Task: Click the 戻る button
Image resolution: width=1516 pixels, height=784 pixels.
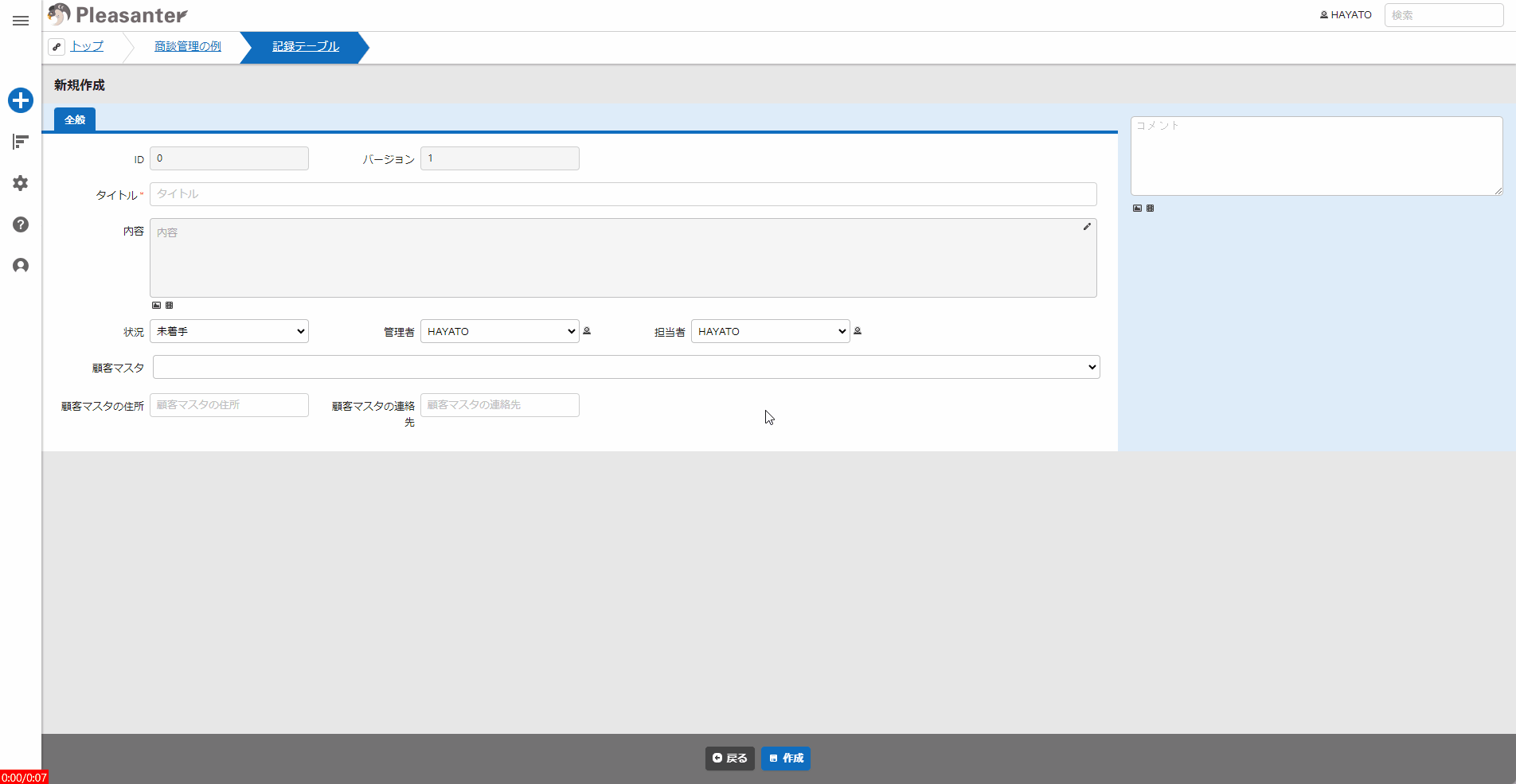Action: click(x=730, y=759)
